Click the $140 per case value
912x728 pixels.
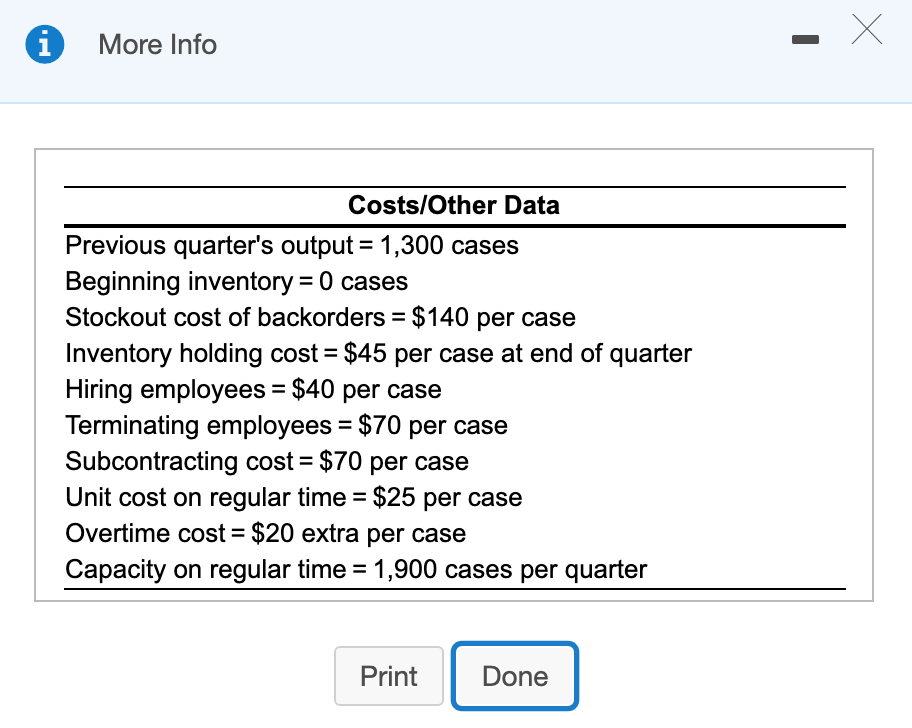(493, 317)
